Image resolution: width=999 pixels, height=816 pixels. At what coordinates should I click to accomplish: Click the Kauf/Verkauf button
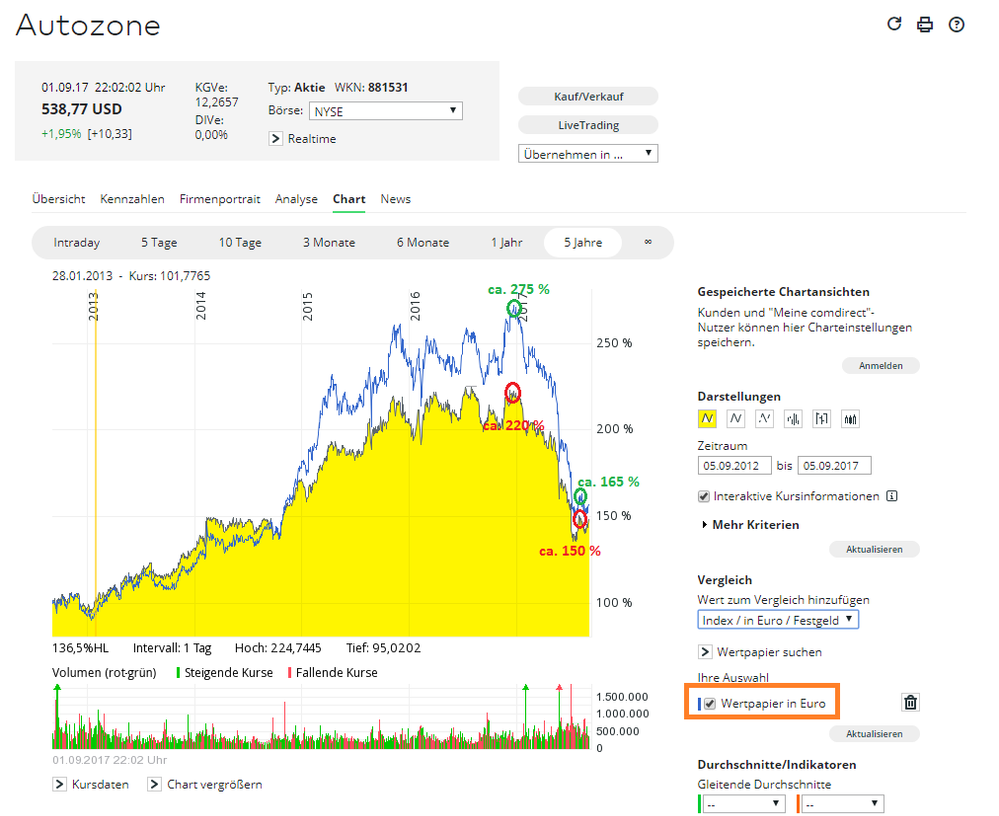pos(587,96)
